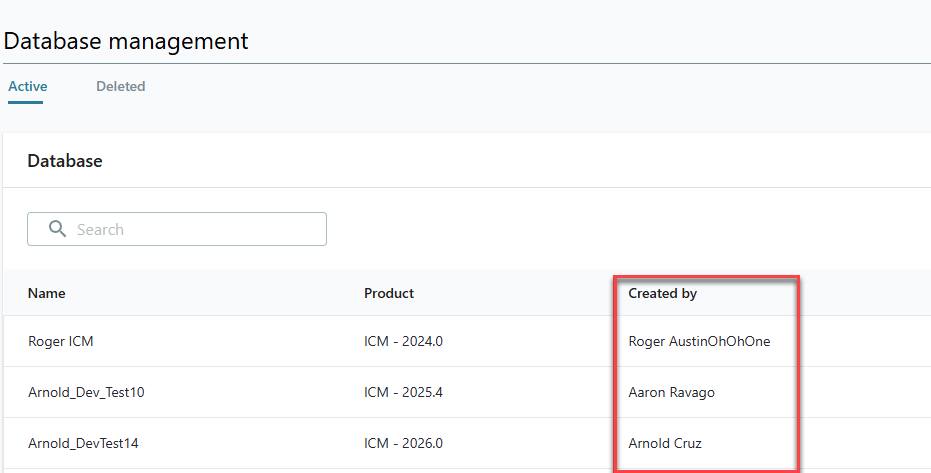931x473 pixels.
Task: Click the ICM - 2025.4 product cell
Action: (x=403, y=392)
